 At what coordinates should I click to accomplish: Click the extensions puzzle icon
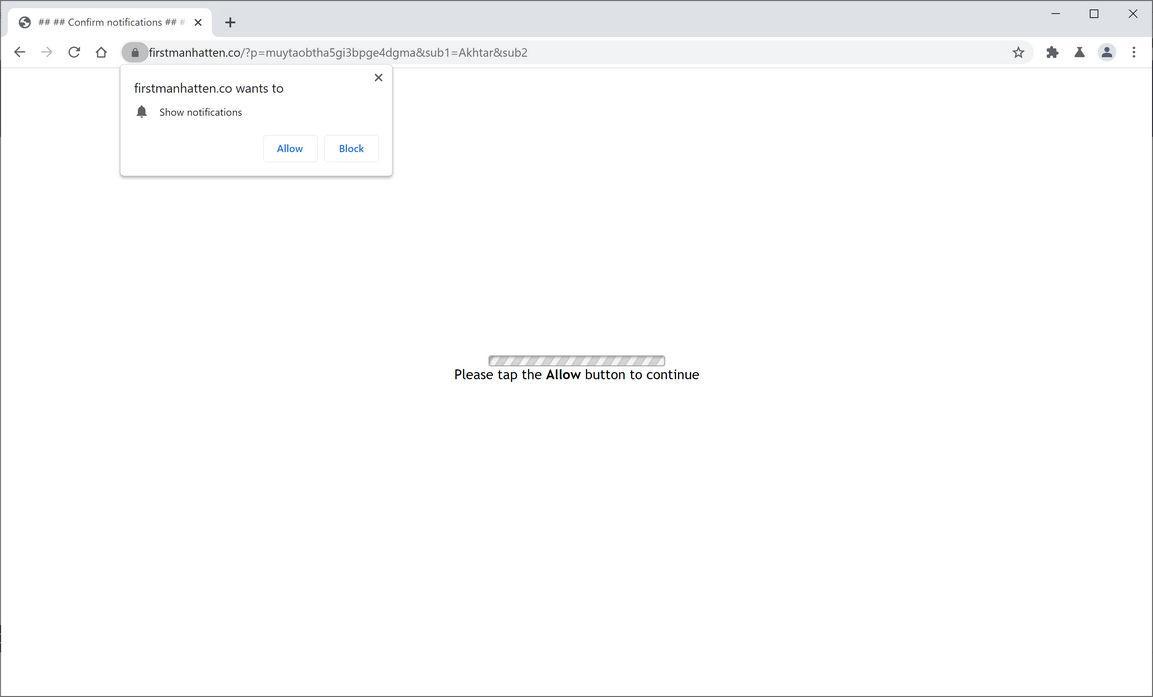(1051, 52)
